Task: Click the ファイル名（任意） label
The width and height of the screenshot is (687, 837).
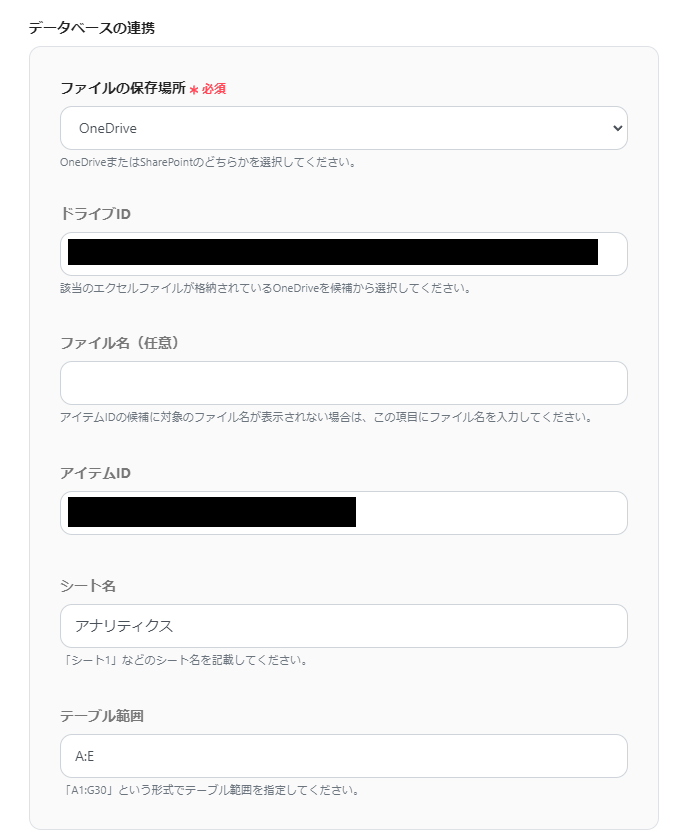Action: pos(119,343)
